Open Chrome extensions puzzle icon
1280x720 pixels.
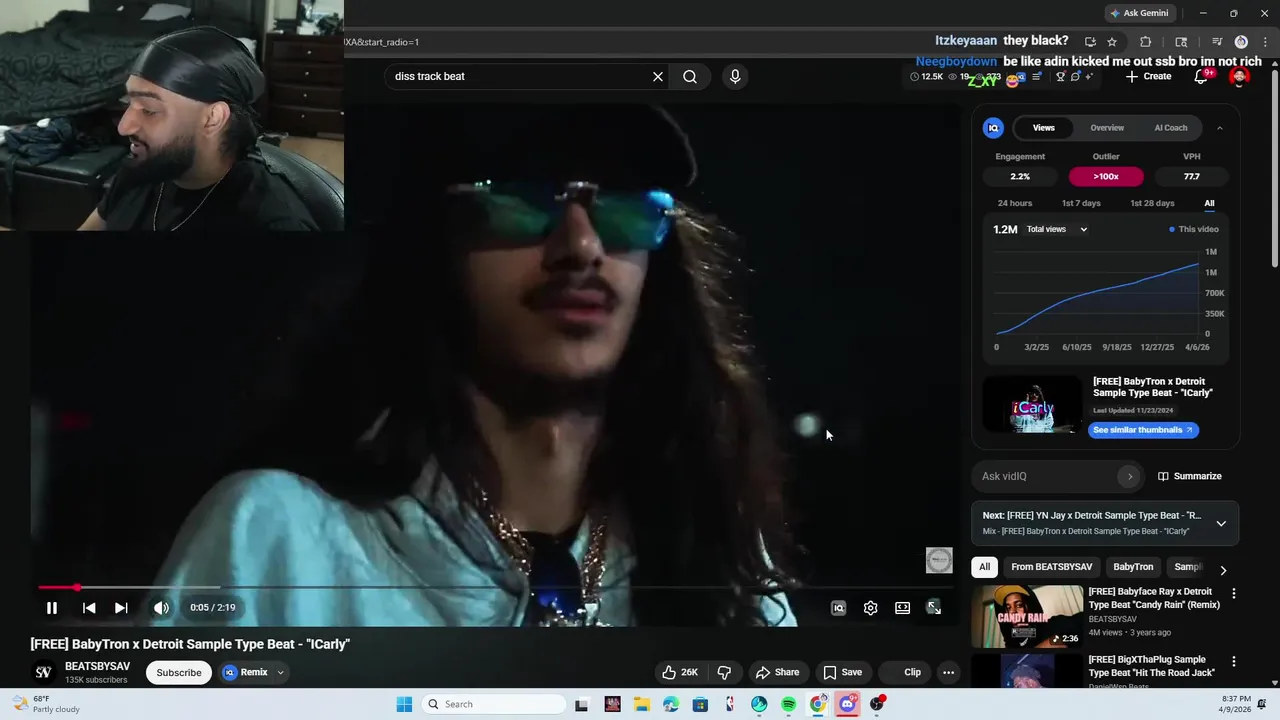coord(1146,42)
